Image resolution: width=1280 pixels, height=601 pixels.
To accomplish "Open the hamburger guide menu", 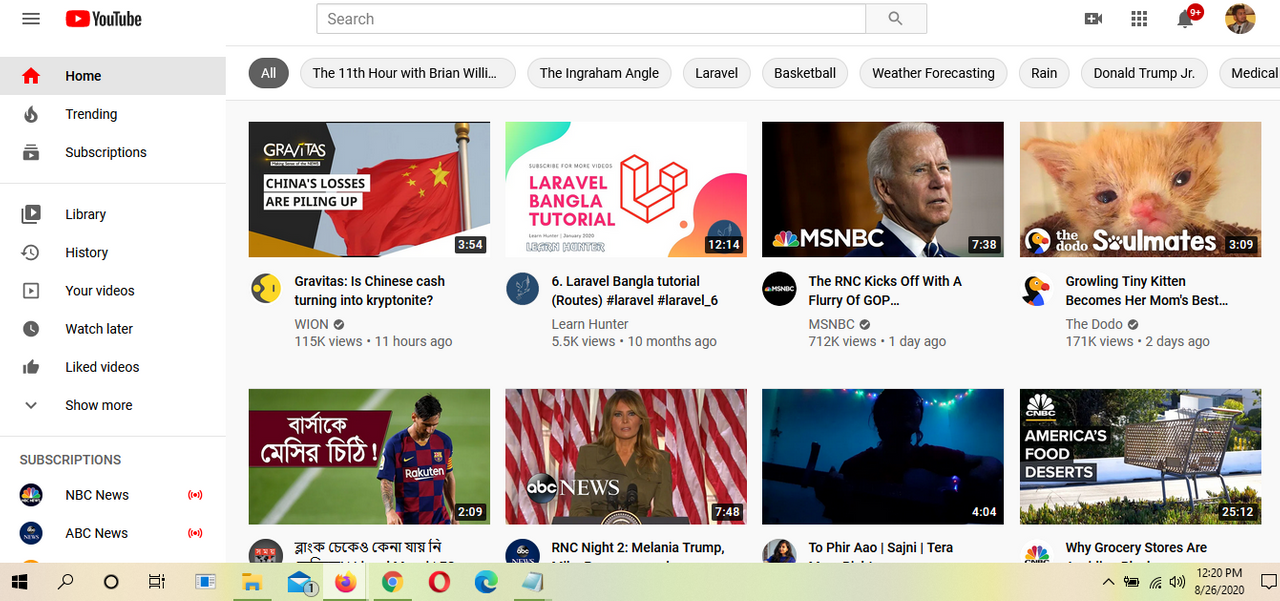I will point(31,19).
